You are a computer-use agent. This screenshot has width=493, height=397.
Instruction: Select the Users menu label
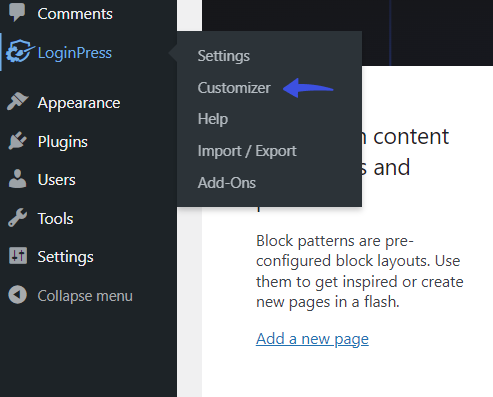point(57,180)
